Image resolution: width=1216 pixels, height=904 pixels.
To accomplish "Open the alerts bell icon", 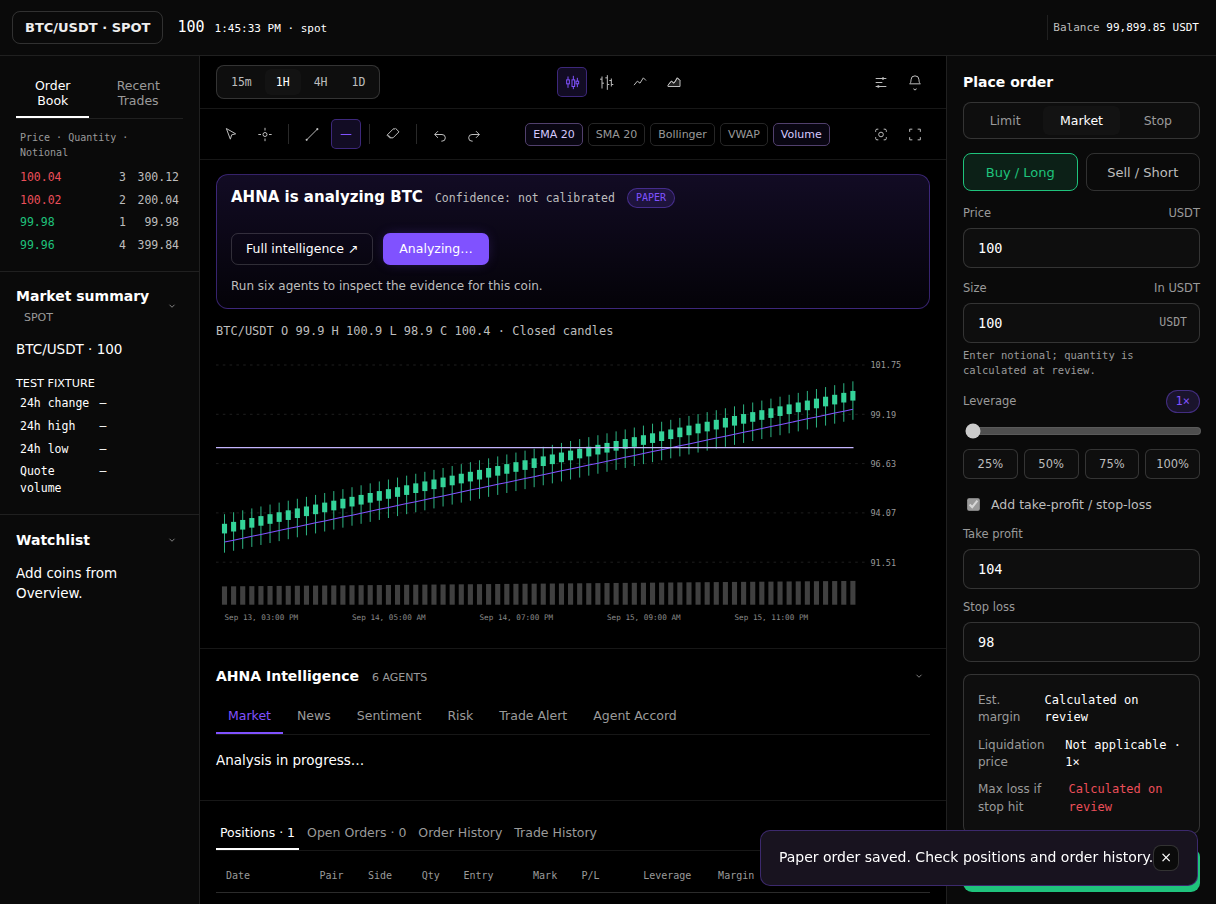I will 915,82.
